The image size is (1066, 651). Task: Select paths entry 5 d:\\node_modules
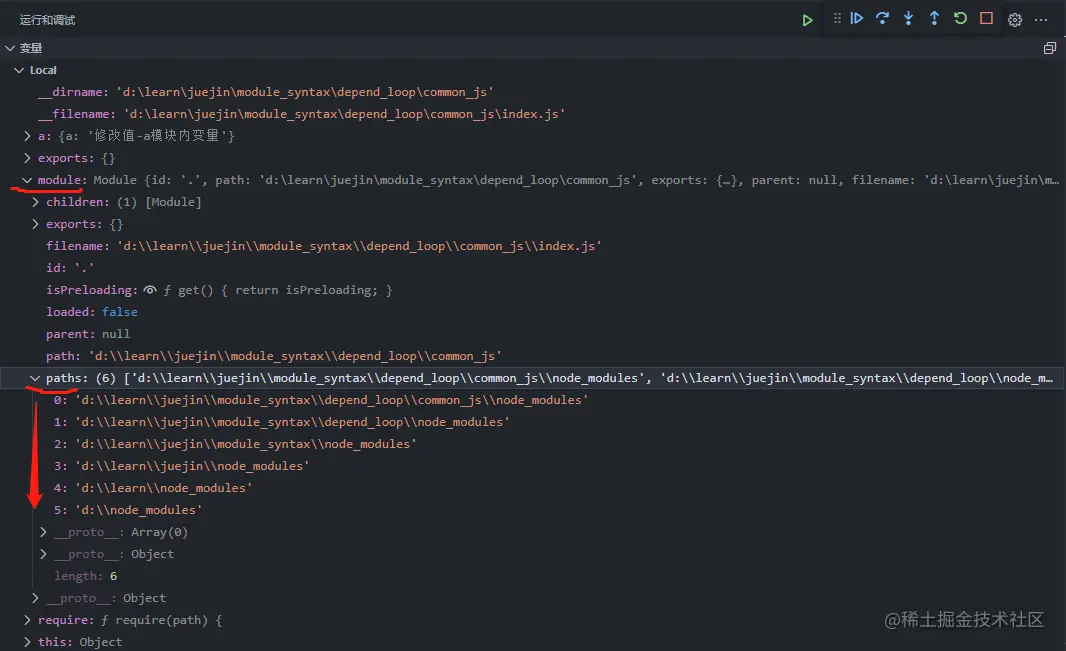tap(533, 510)
